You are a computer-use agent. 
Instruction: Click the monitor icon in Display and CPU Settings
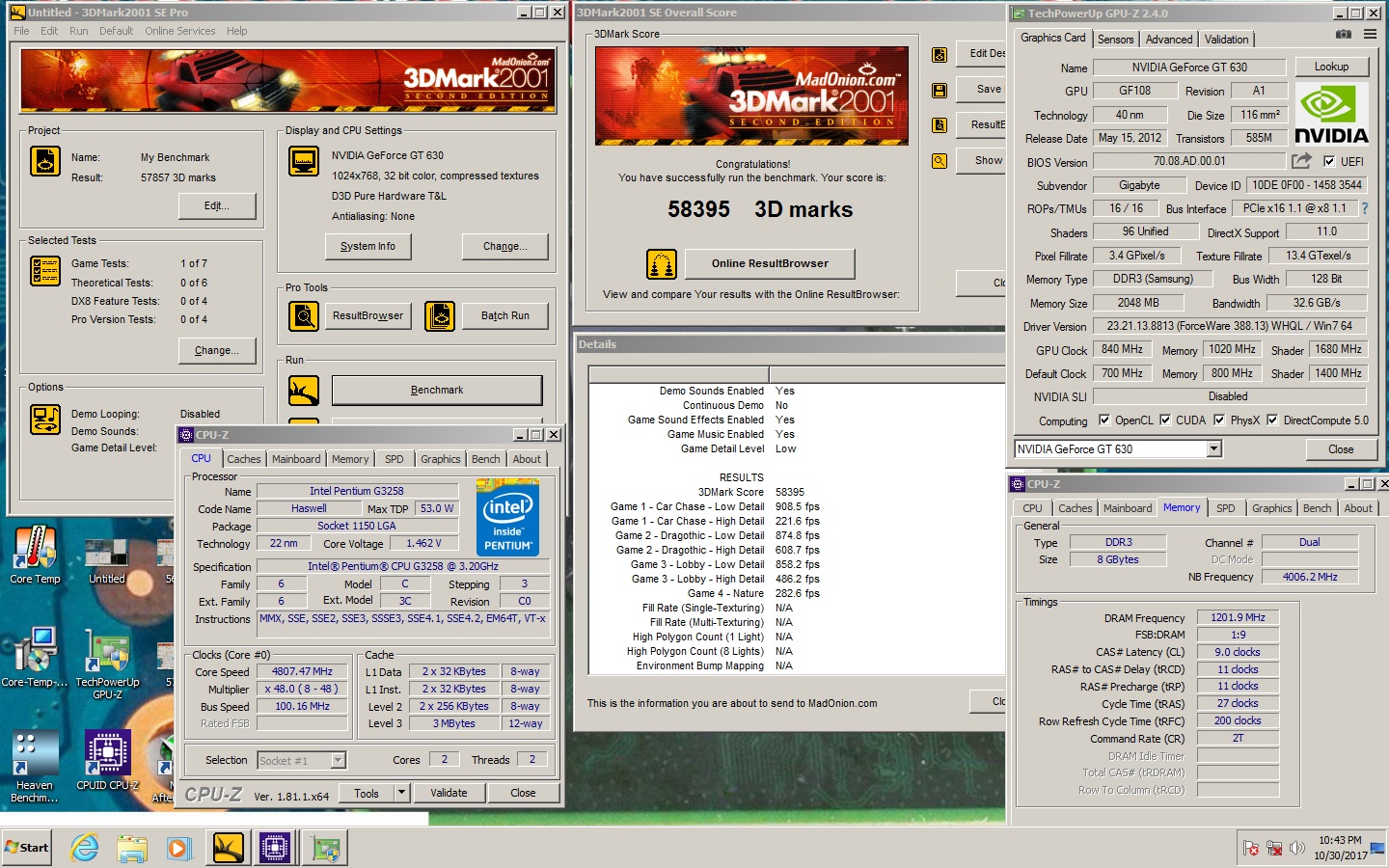click(304, 161)
